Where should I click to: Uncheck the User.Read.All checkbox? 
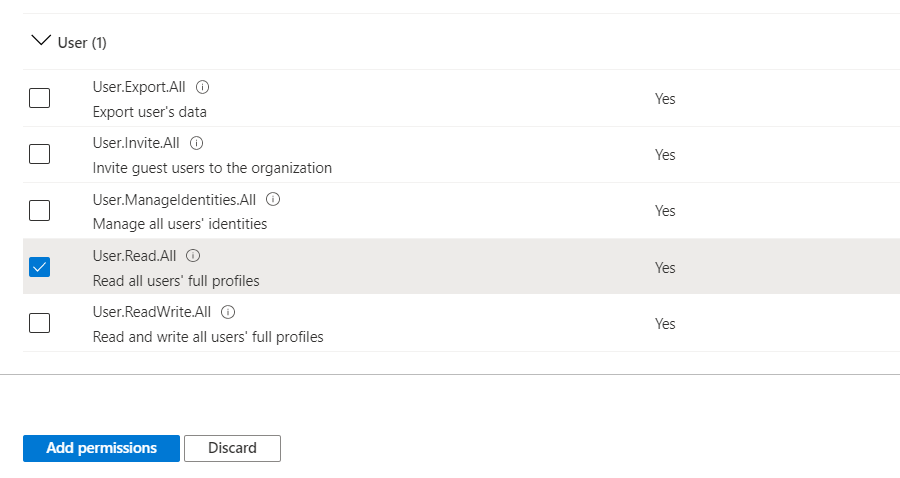coord(40,267)
